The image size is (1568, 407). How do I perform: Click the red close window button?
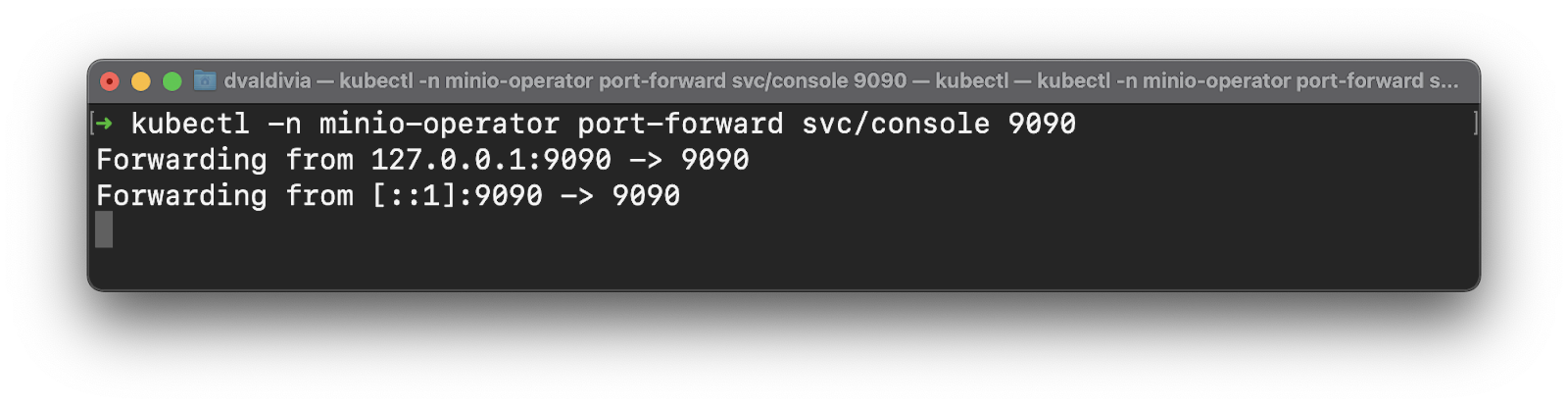110,81
